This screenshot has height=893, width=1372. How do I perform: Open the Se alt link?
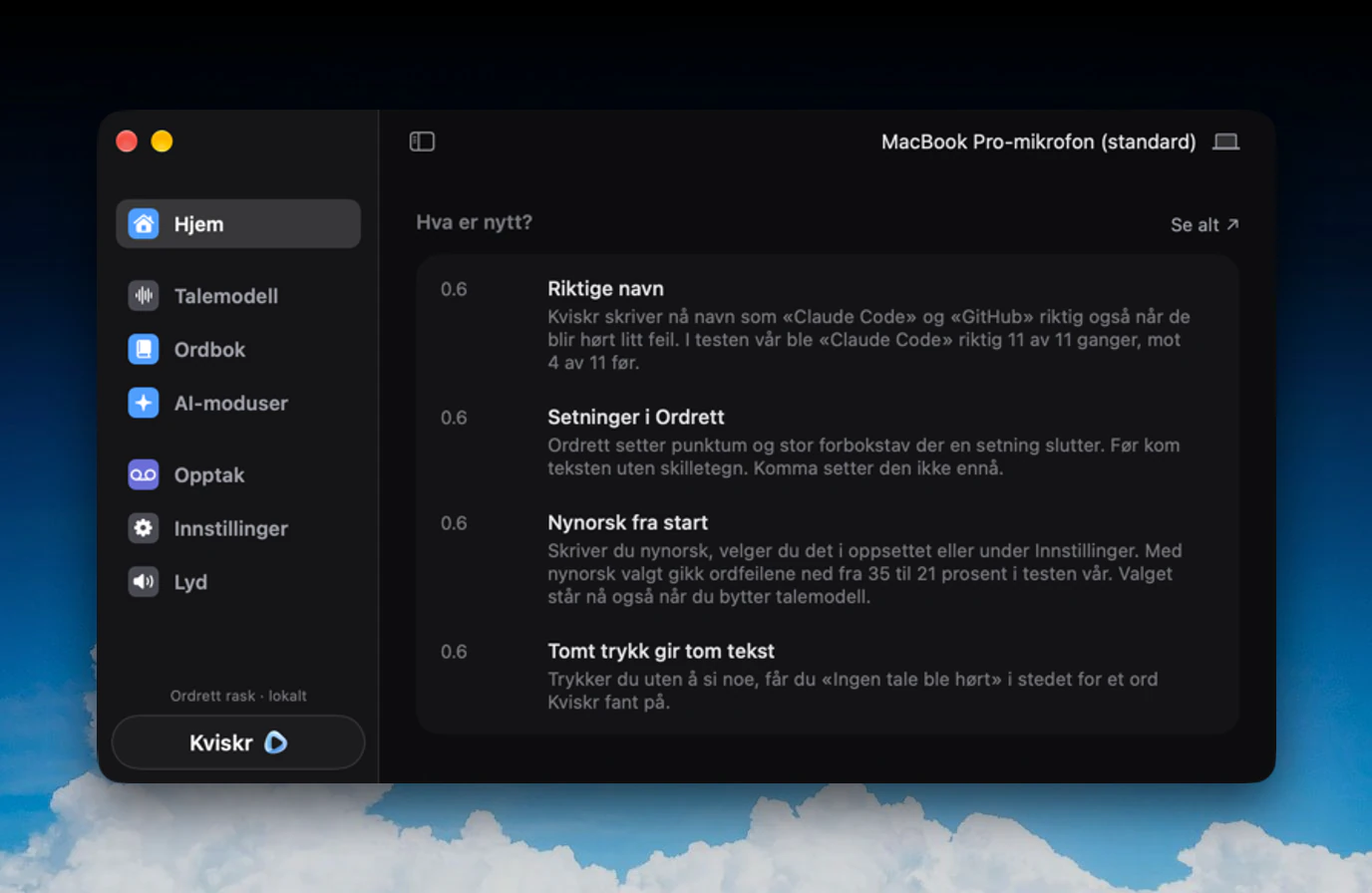[1204, 224]
